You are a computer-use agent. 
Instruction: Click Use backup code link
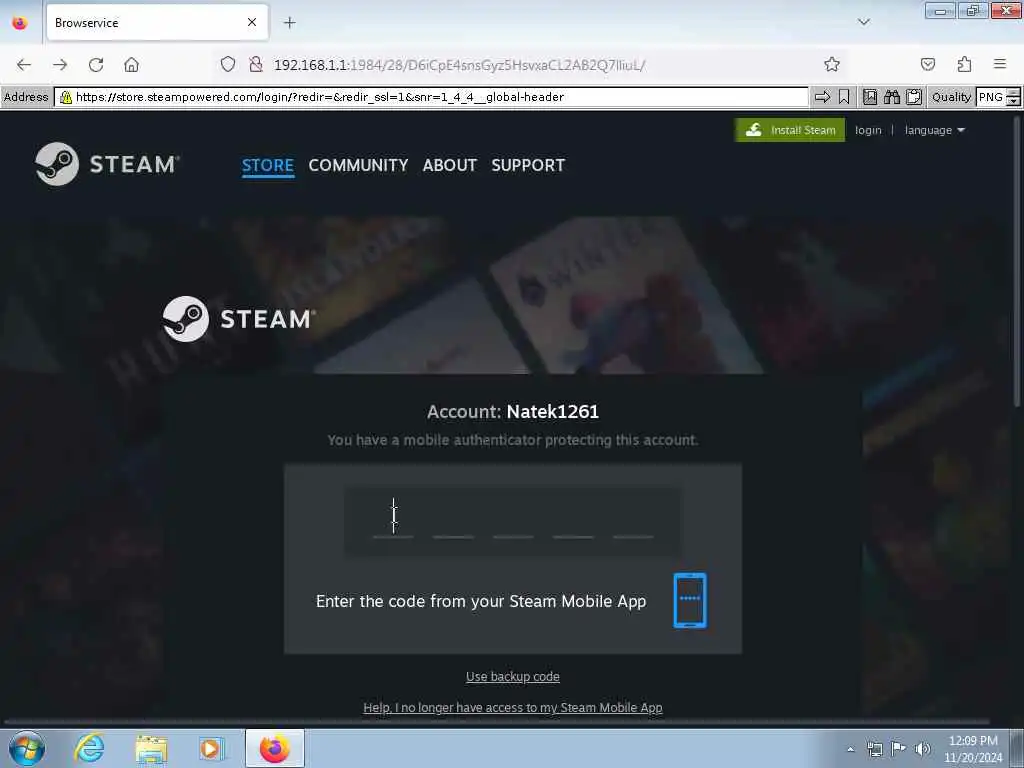pyautogui.click(x=513, y=677)
